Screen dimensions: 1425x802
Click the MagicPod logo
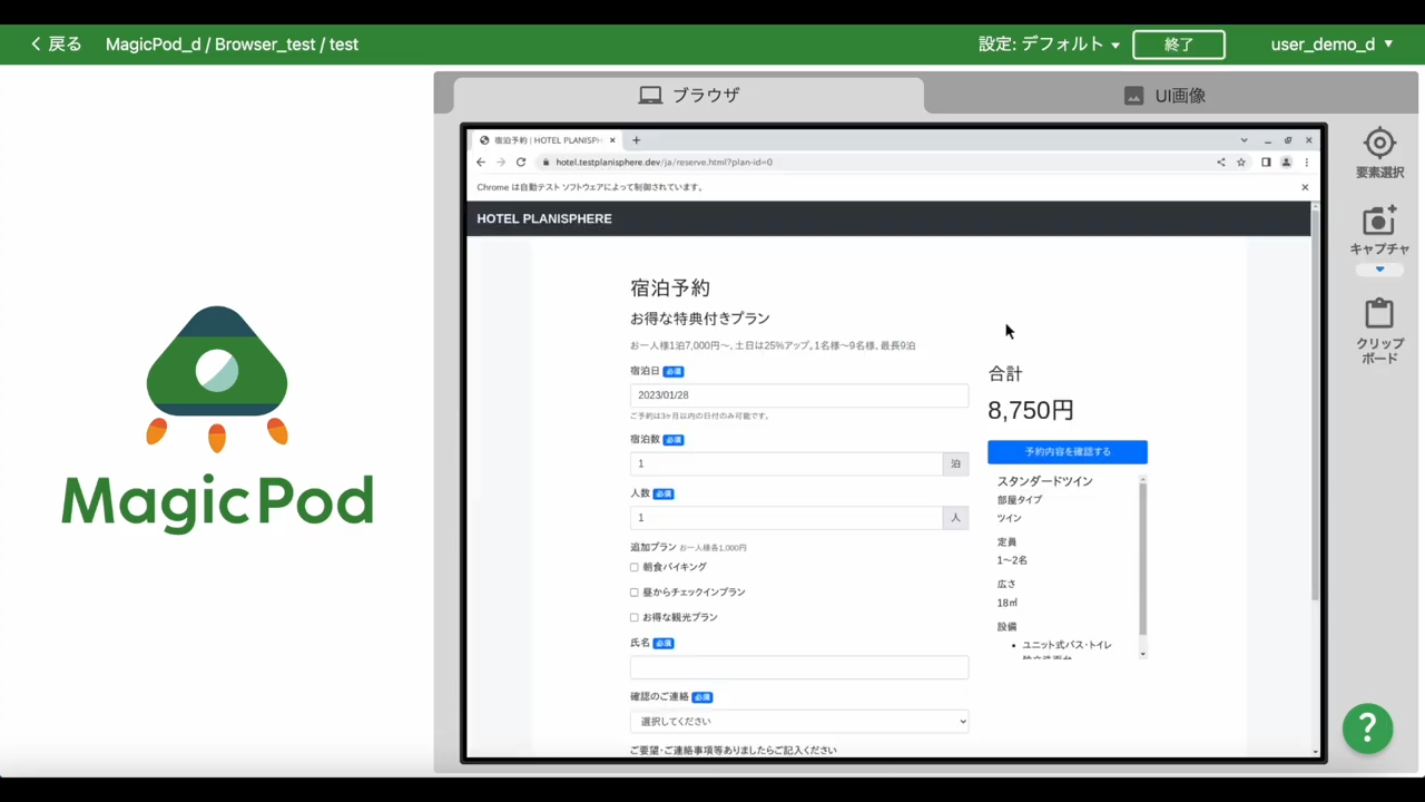[217, 420]
